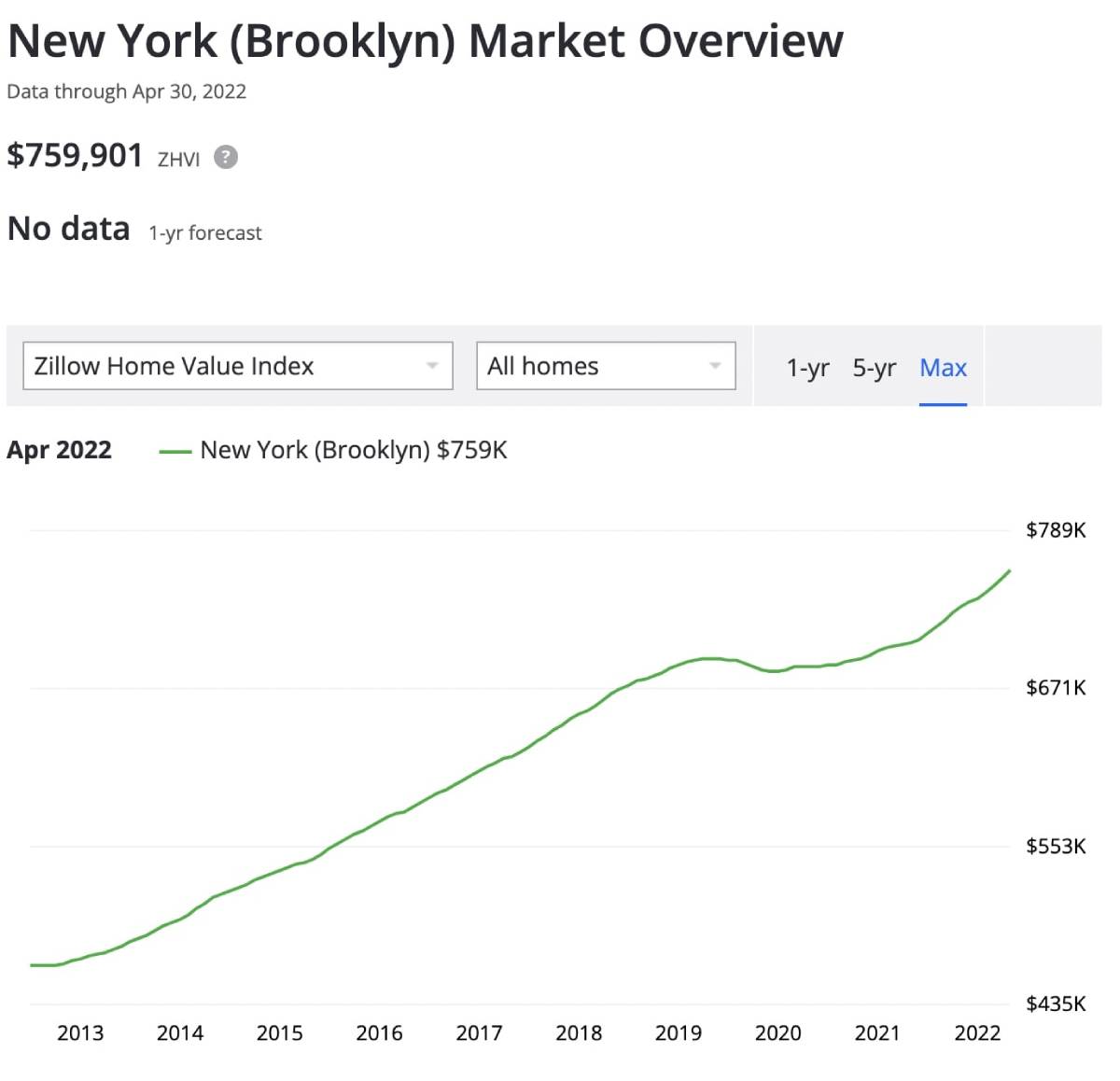Open the Zillow Home Value Index dropdown

pyautogui.click(x=237, y=366)
